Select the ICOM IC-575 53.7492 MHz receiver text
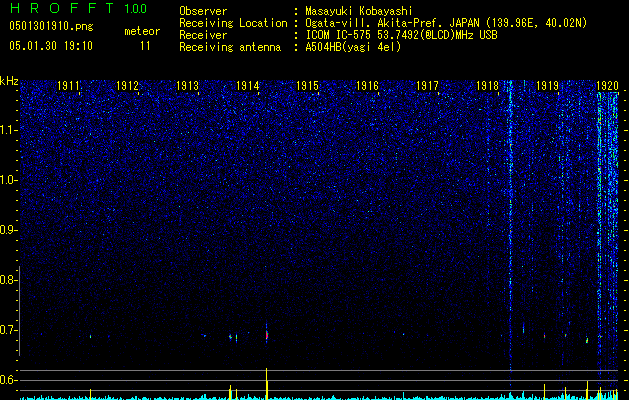 [x=401, y=35]
